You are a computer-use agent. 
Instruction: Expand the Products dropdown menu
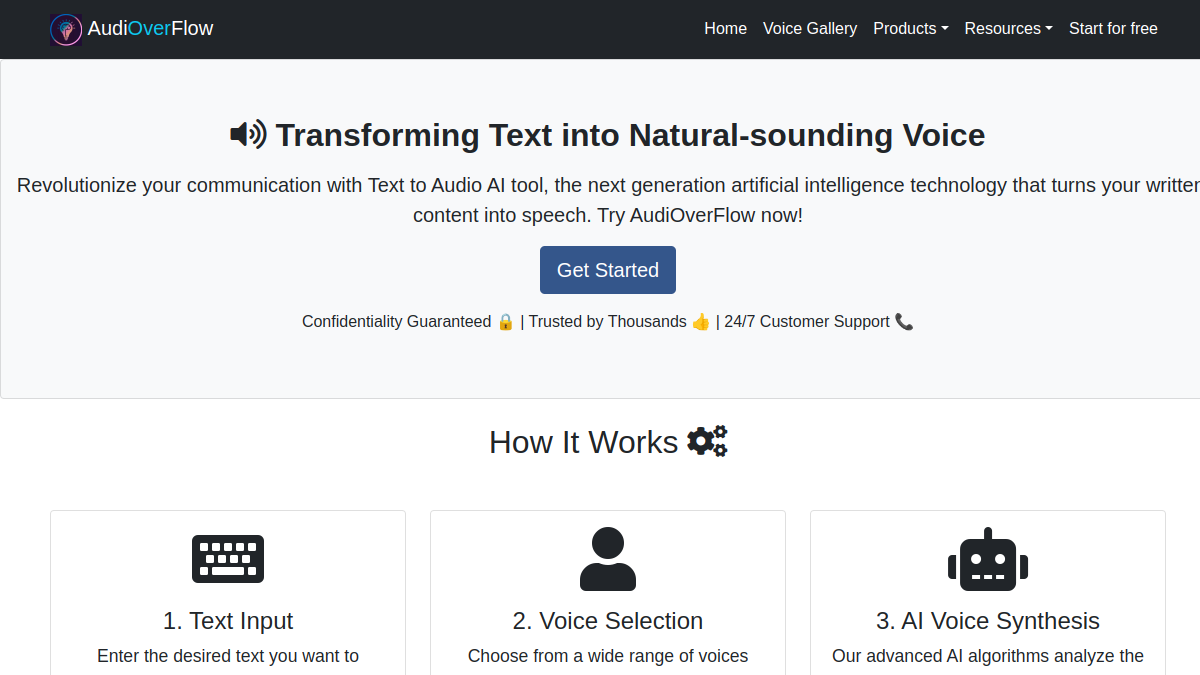[x=911, y=29]
